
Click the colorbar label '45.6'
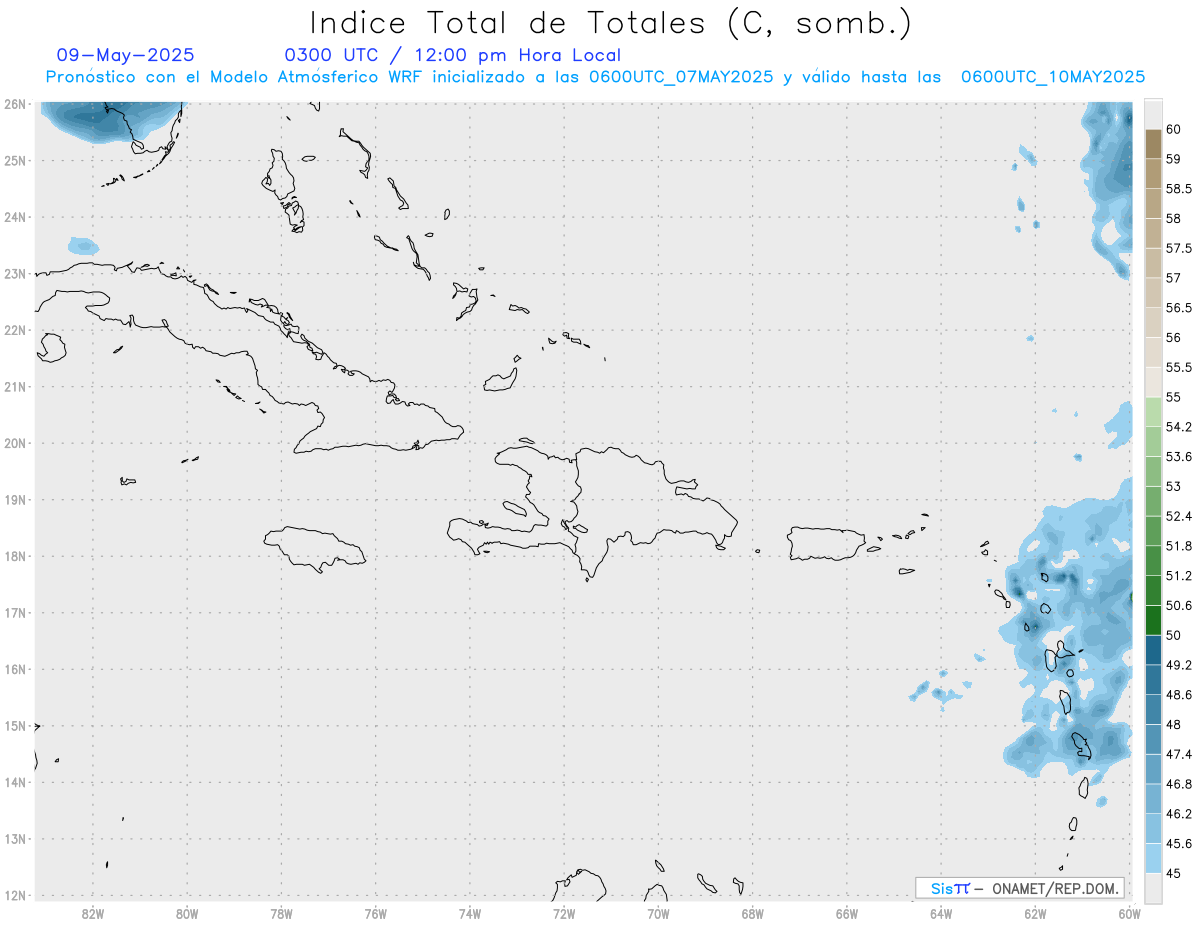[x=1178, y=843]
